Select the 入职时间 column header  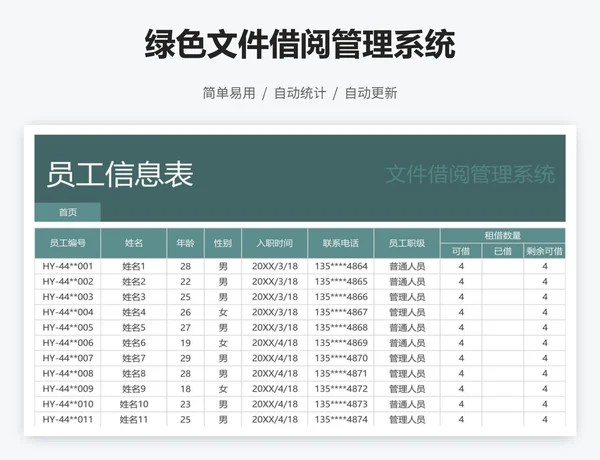coord(274,243)
